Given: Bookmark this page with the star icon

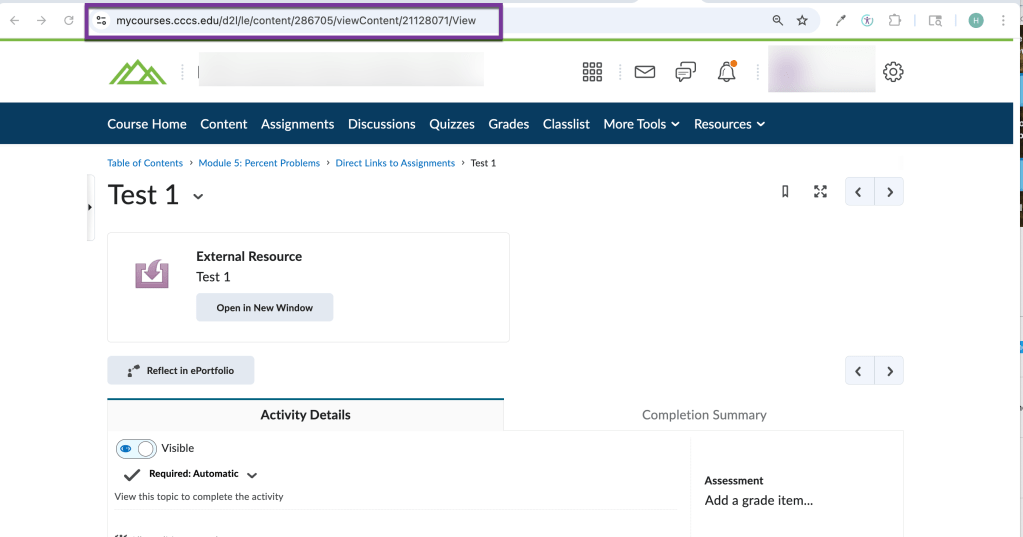Looking at the screenshot, I should pyautogui.click(x=802, y=20).
